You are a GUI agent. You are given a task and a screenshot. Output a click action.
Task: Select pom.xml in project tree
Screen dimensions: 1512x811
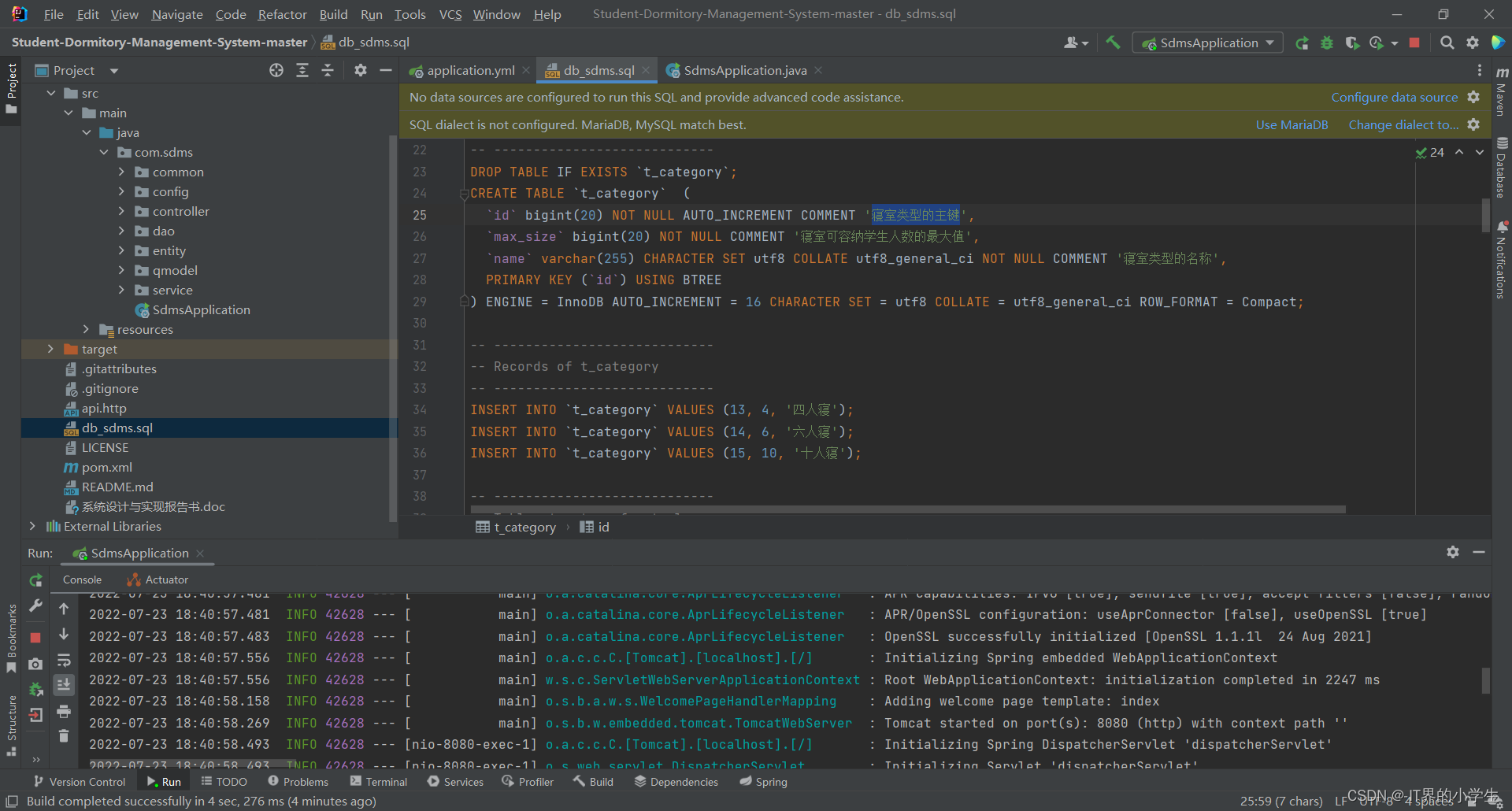pos(107,467)
